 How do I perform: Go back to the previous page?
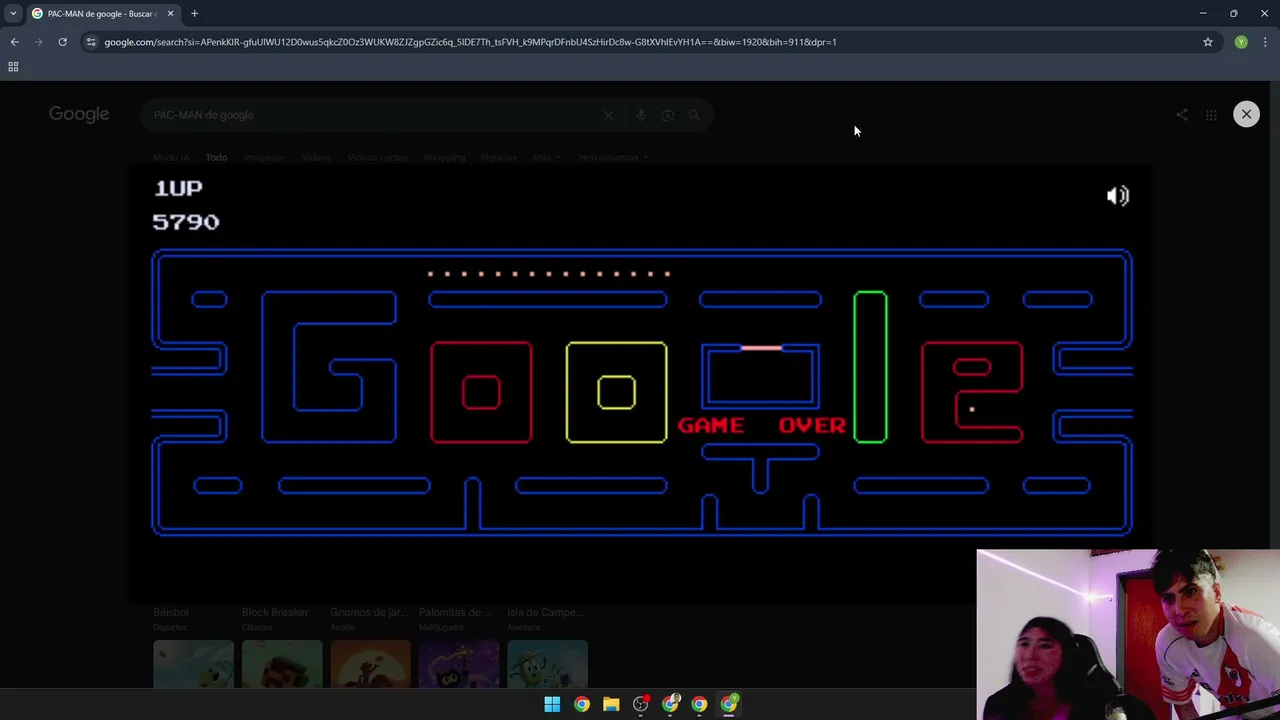(14, 42)
